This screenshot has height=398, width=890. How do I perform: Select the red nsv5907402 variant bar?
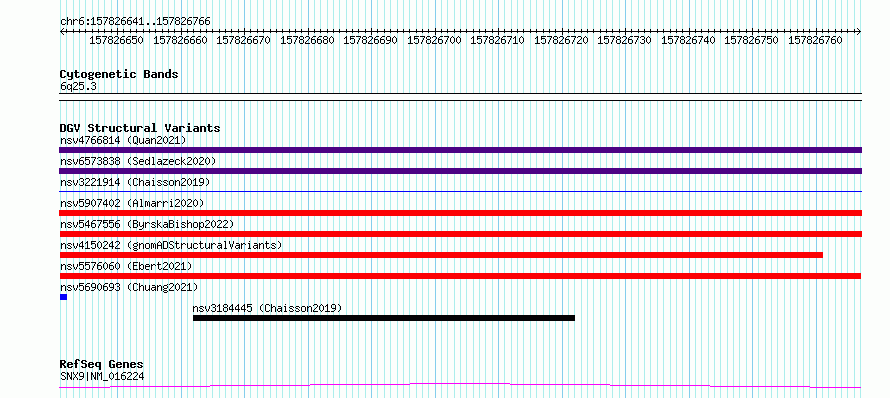[460, 213]
